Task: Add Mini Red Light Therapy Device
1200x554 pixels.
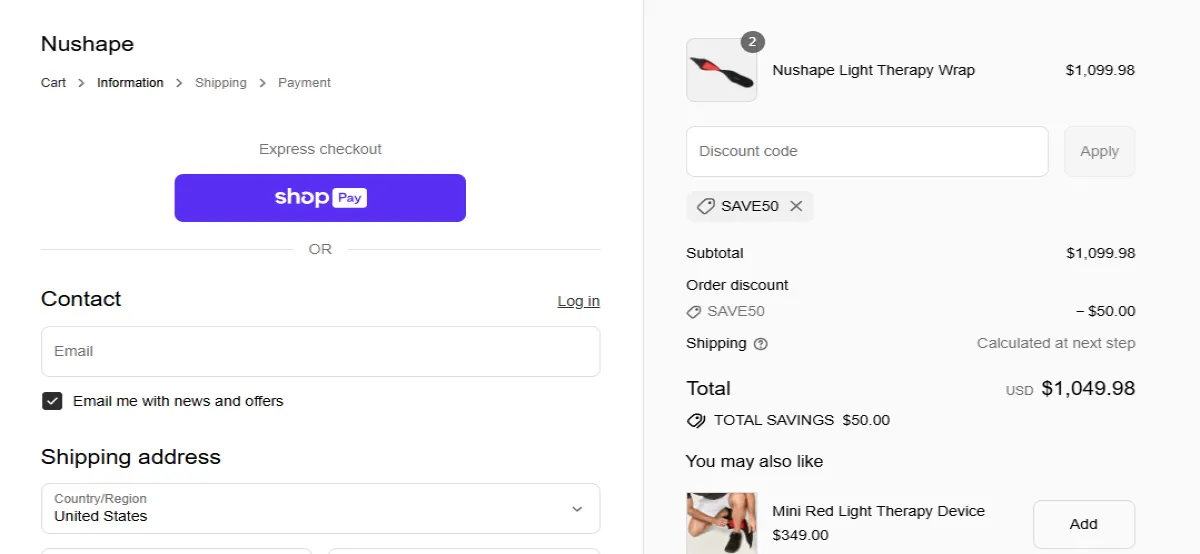Action: pos(1084,524)
